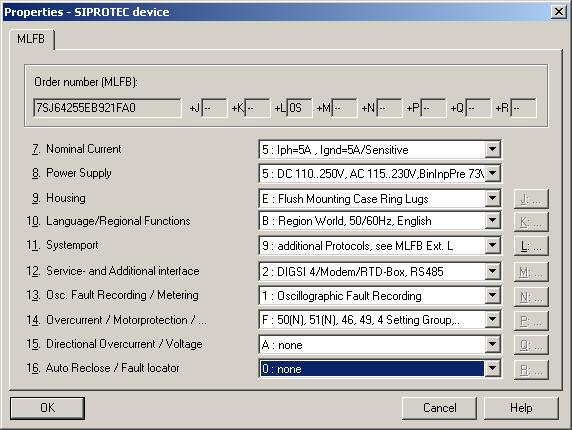Open the Power Supply dropdown arrow
The height and width of the screenshot is (430, 572).
click(x=492, y=174)
